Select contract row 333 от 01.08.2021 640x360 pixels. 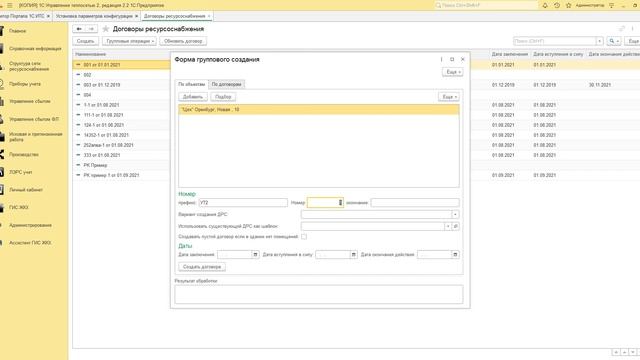[122, 155]
